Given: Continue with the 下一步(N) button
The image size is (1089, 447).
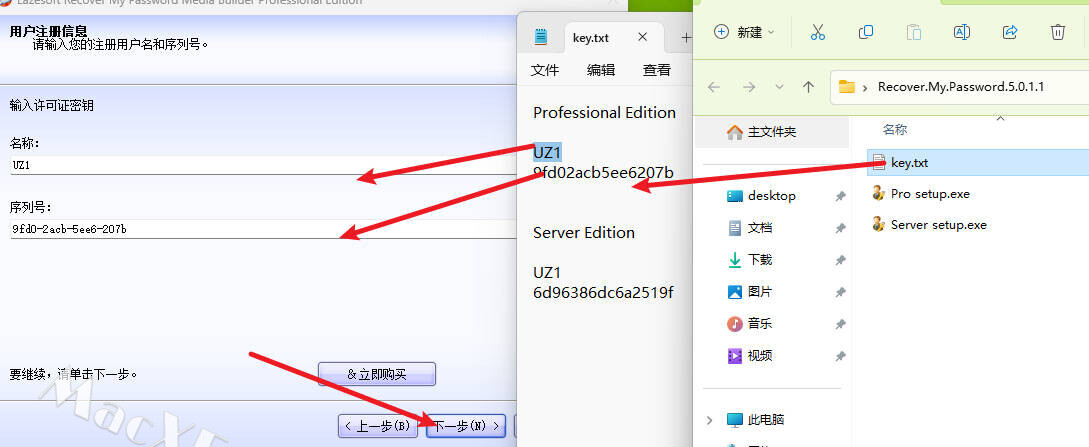Looking at the screenshot, I should click(x=465, y=426).
